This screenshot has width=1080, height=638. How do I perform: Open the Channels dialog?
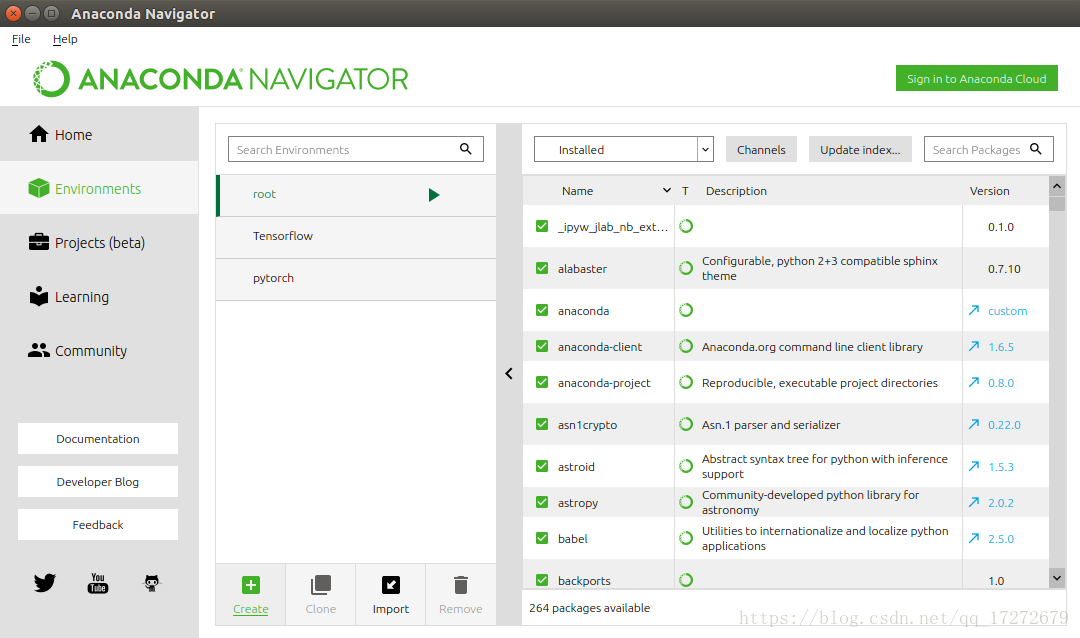[761, 149]
